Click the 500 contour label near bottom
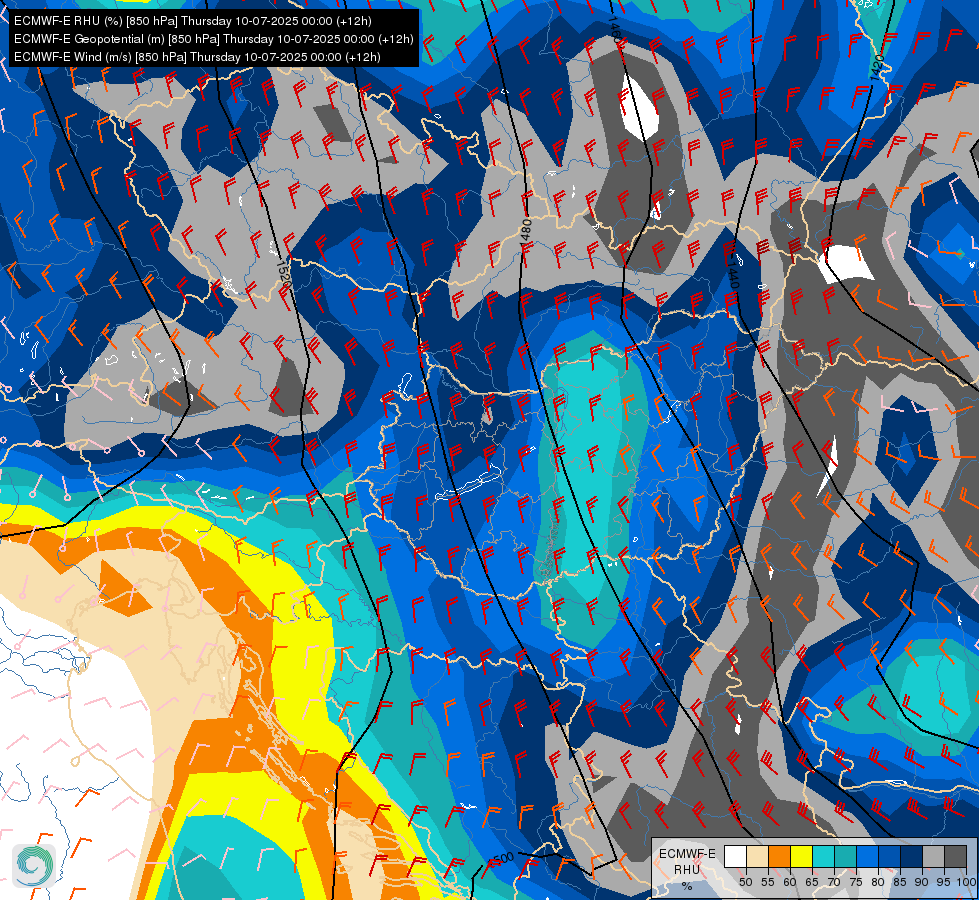The image size is (979, 900). (x=503, y=860)
